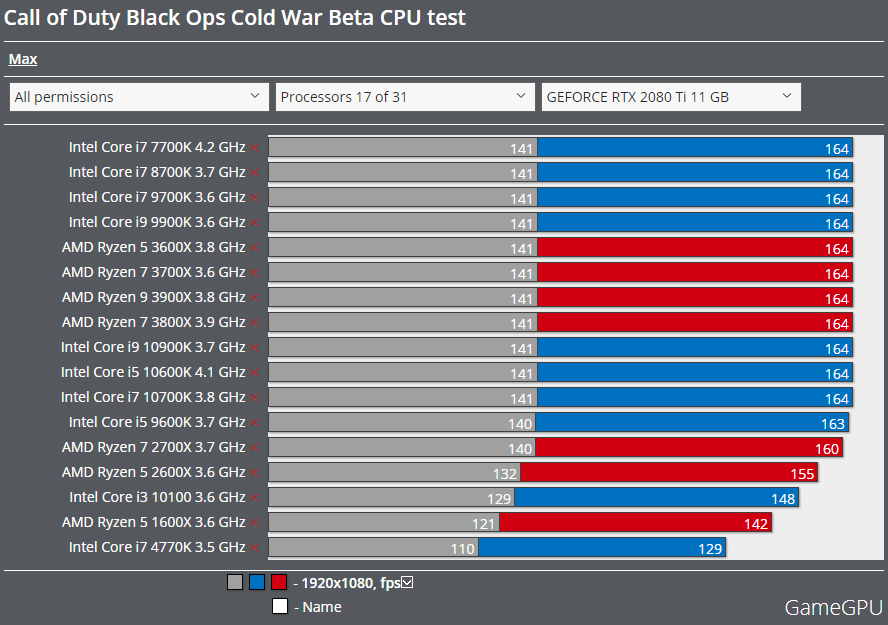888x625 pixels.
Task: Click the white Name legend box
Action: coord(280,606)
